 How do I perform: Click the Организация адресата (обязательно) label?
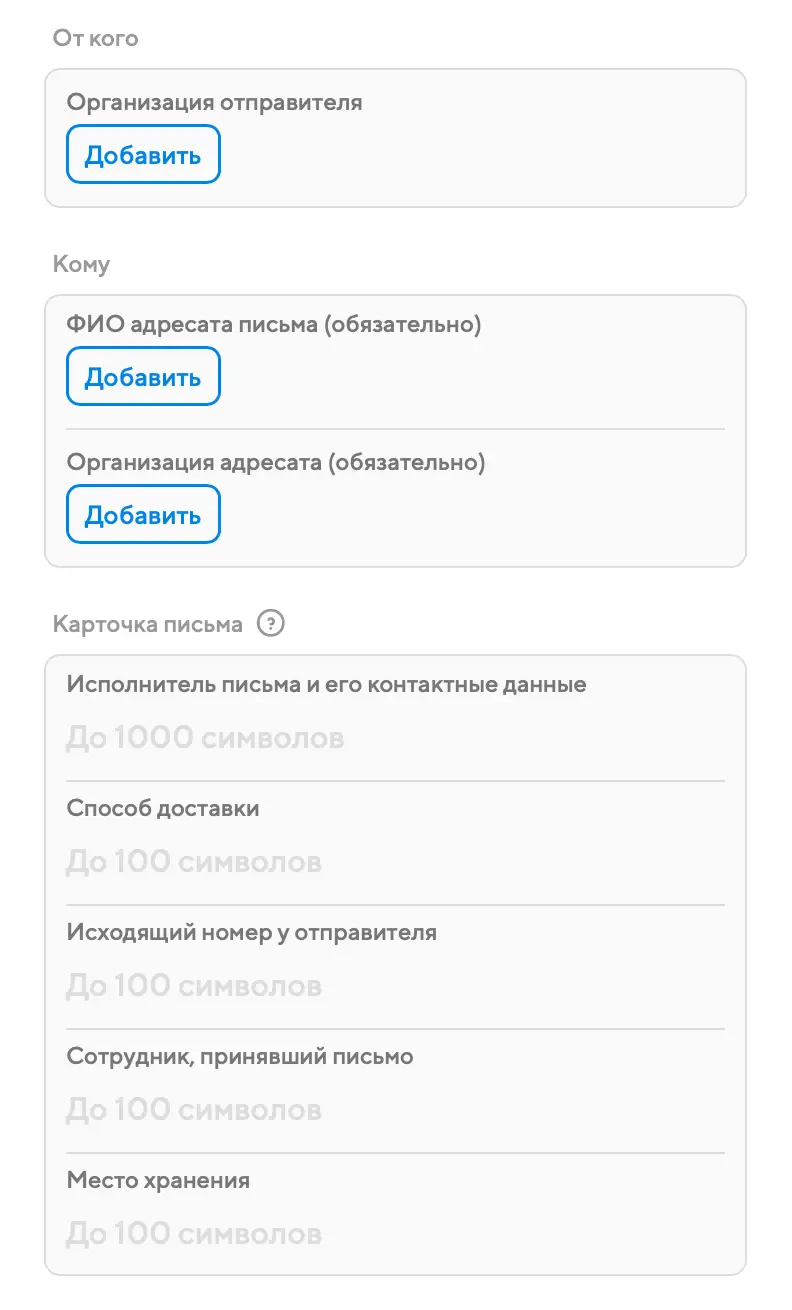(x=276, y=463)
